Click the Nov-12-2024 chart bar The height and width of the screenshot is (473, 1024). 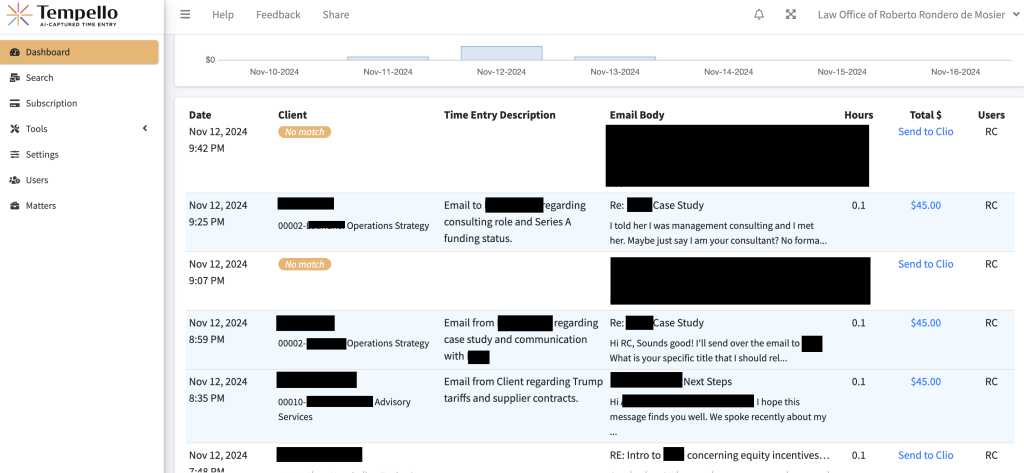[x=501, y=53]
